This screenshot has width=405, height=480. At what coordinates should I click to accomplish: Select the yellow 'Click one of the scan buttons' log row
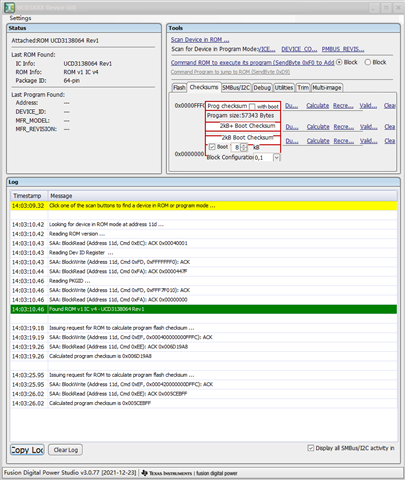coord(204,206)
